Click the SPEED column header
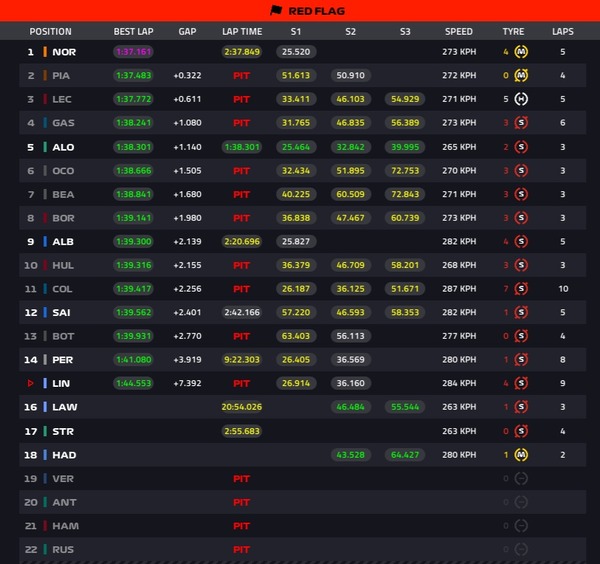 [459, 32]
